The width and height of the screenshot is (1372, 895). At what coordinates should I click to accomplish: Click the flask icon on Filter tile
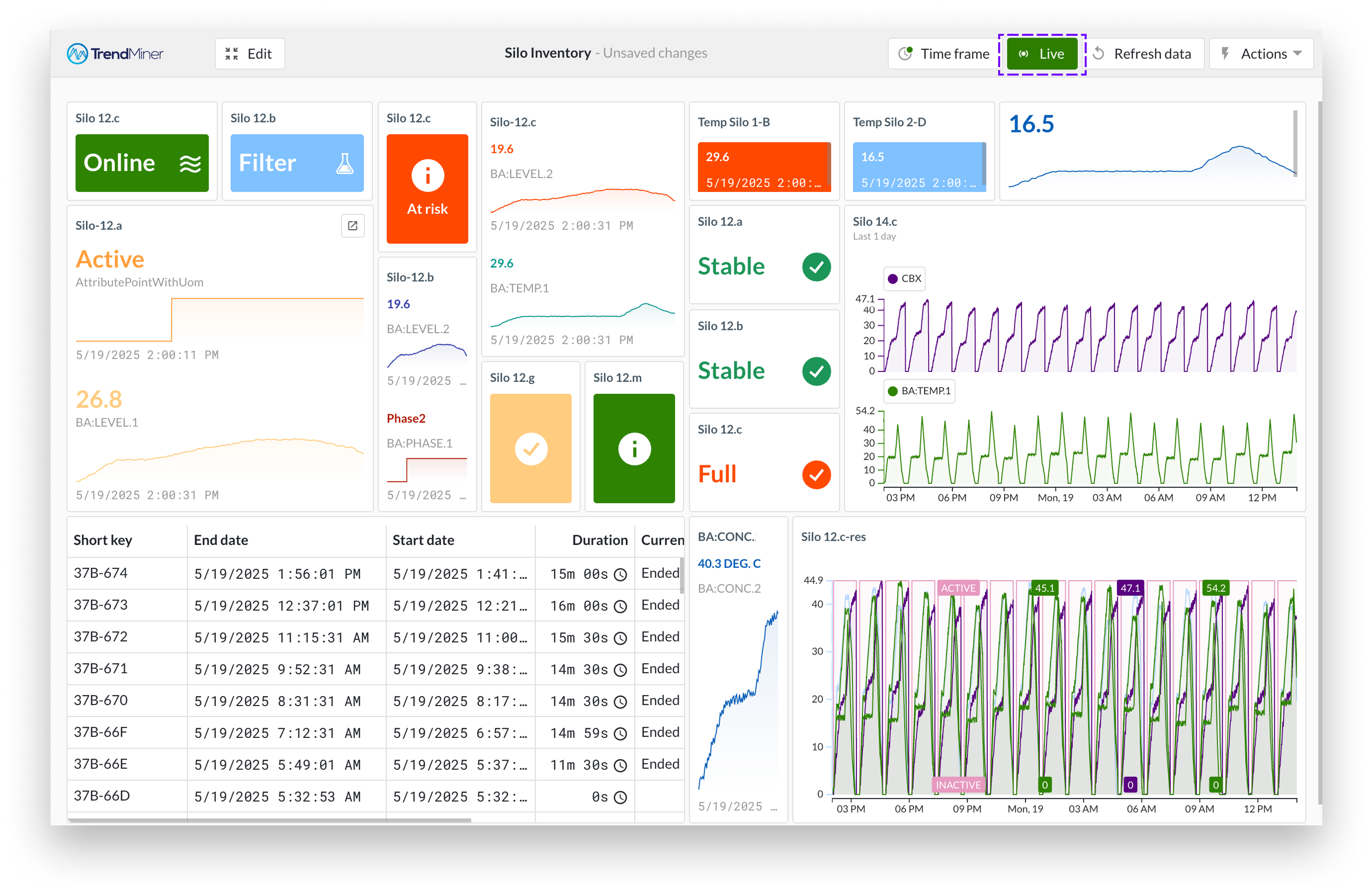point(344,164)
